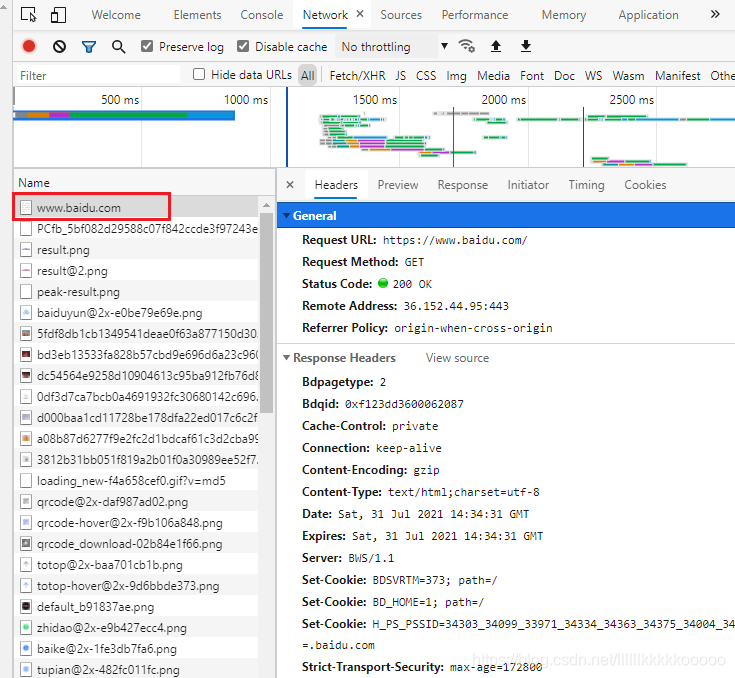The width and height of the screenshot is (735, 678).
Task: Filter requests by JS
Action: point(400,75)
